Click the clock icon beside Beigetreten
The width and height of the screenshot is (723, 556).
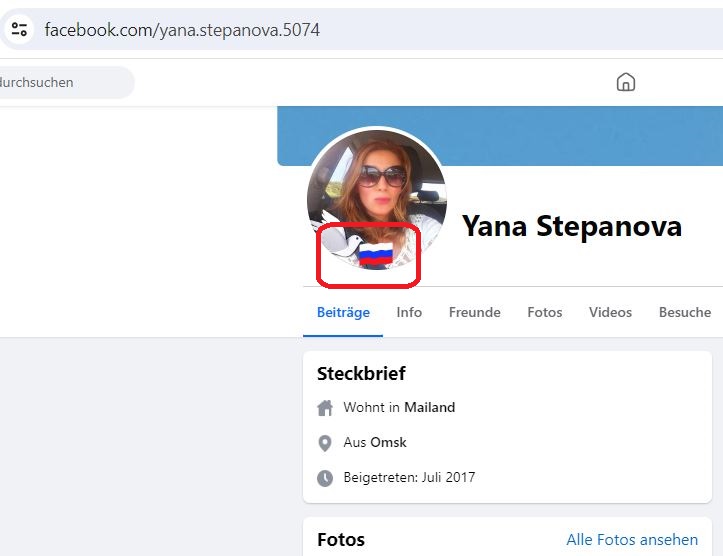point(325,478)
